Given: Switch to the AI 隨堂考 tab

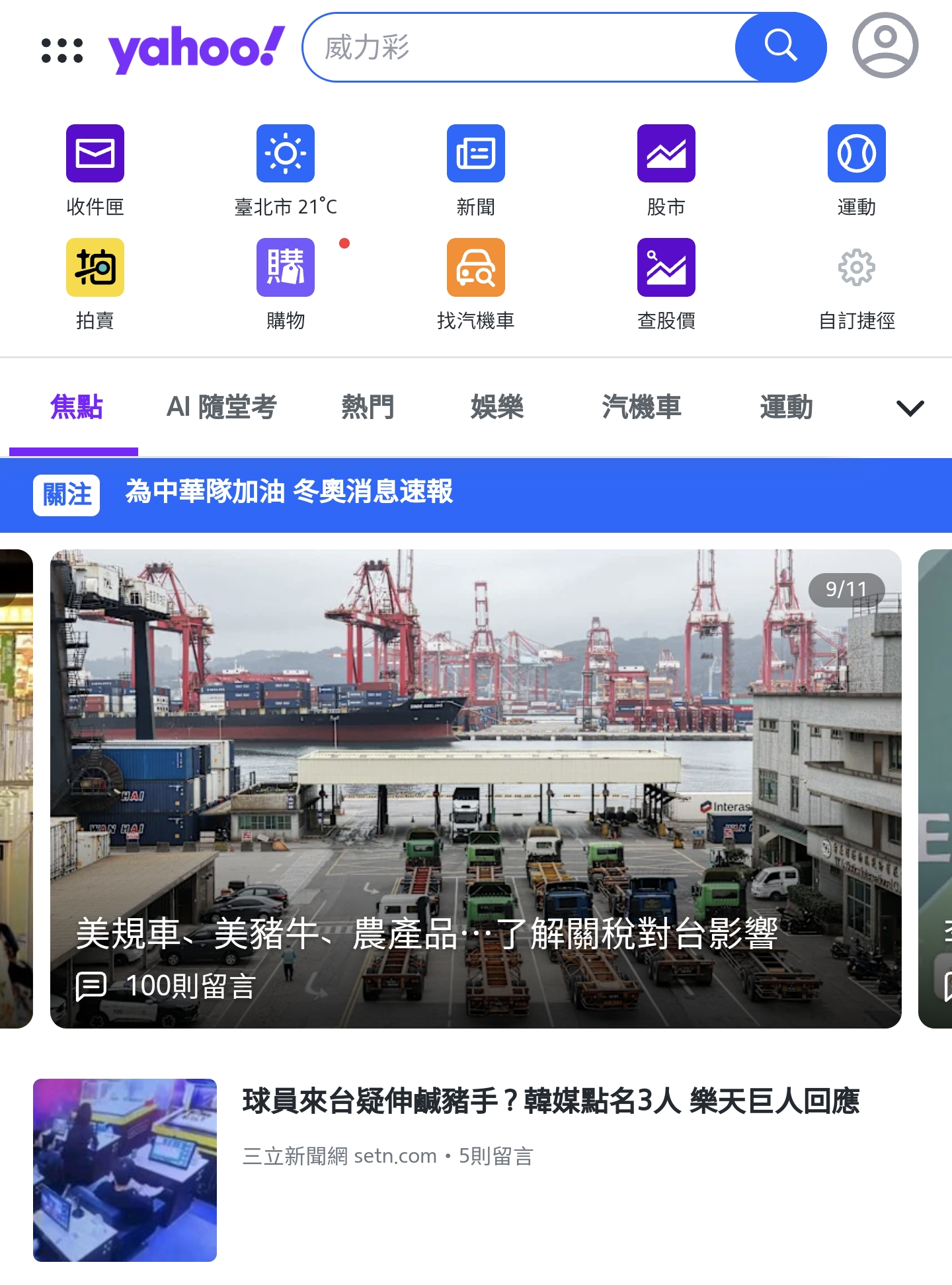Looking at the screenshot, I should (221, 407).
